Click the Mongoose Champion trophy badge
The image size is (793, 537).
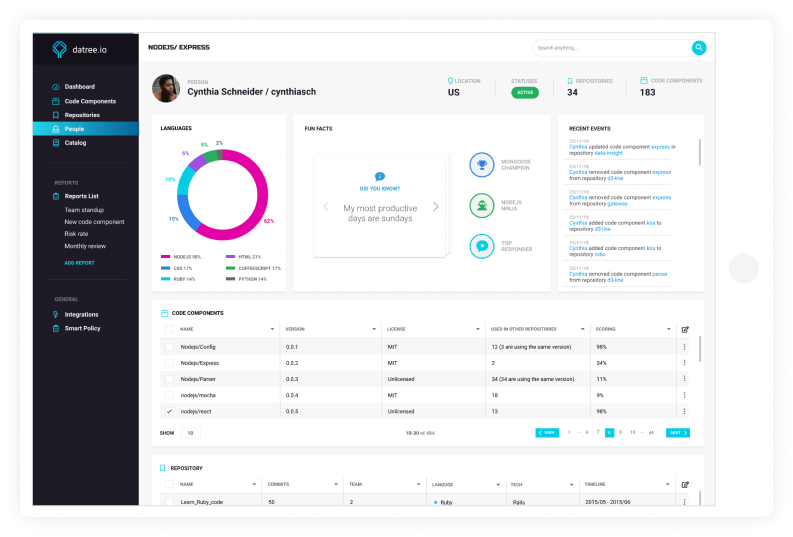click(x=483, y=165)
